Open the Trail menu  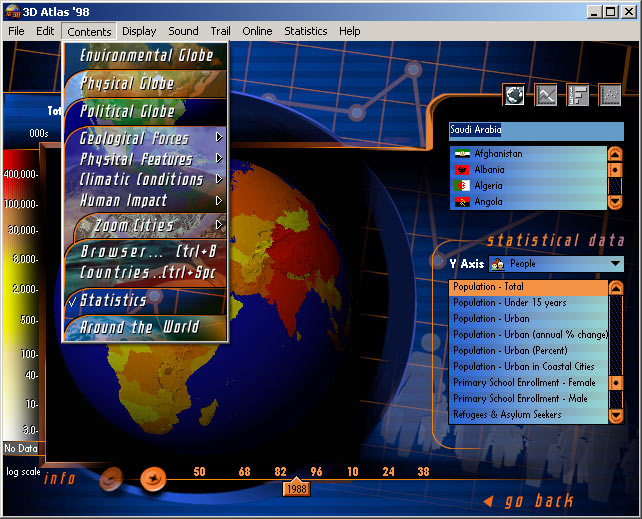click(220, 31)
